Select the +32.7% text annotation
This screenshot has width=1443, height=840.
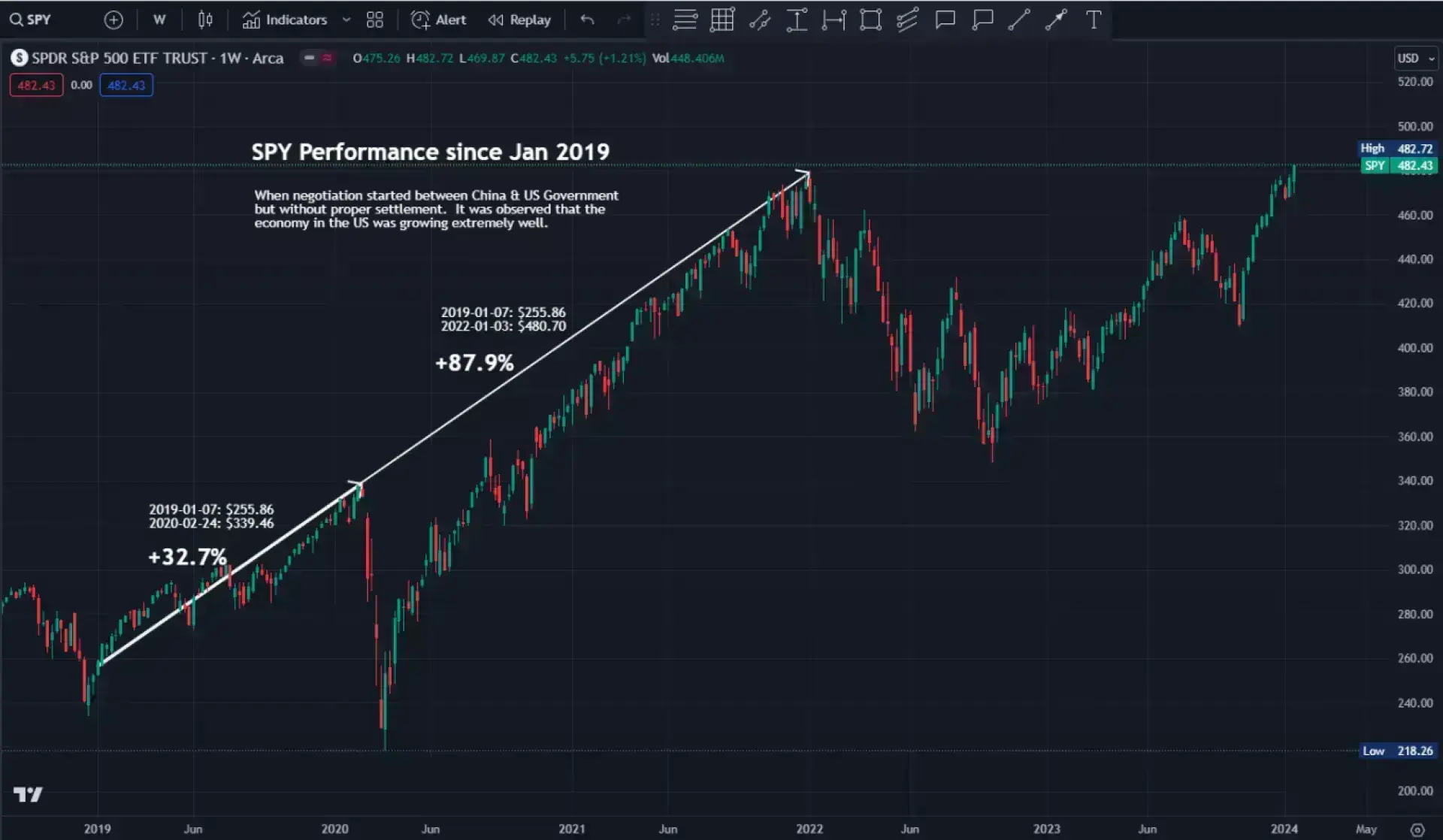187,557
